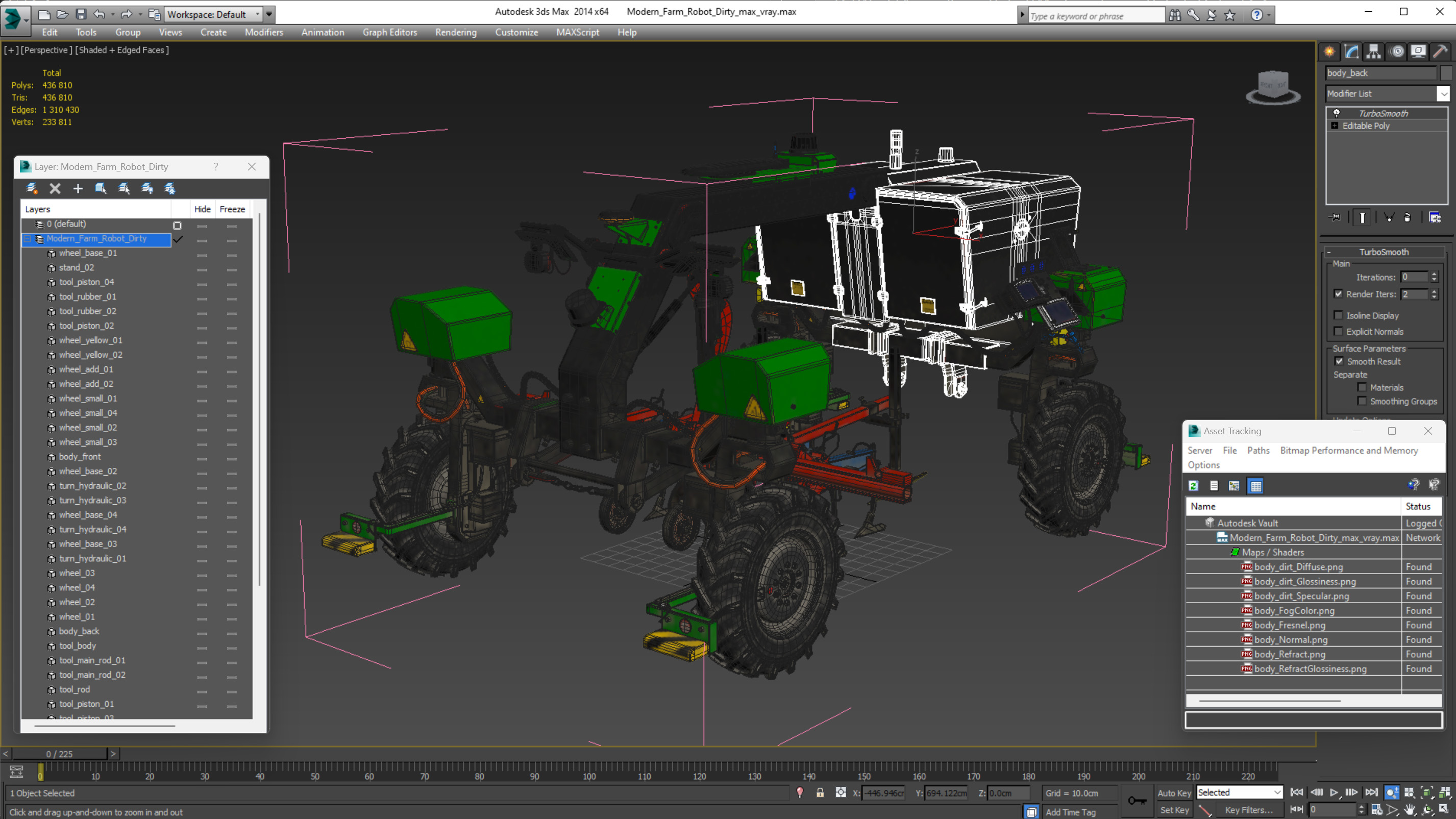This screenshot has width=1456, height=819.
Task: Click the Table View icon in Asset Tracking
Action: click(1255, 485)
